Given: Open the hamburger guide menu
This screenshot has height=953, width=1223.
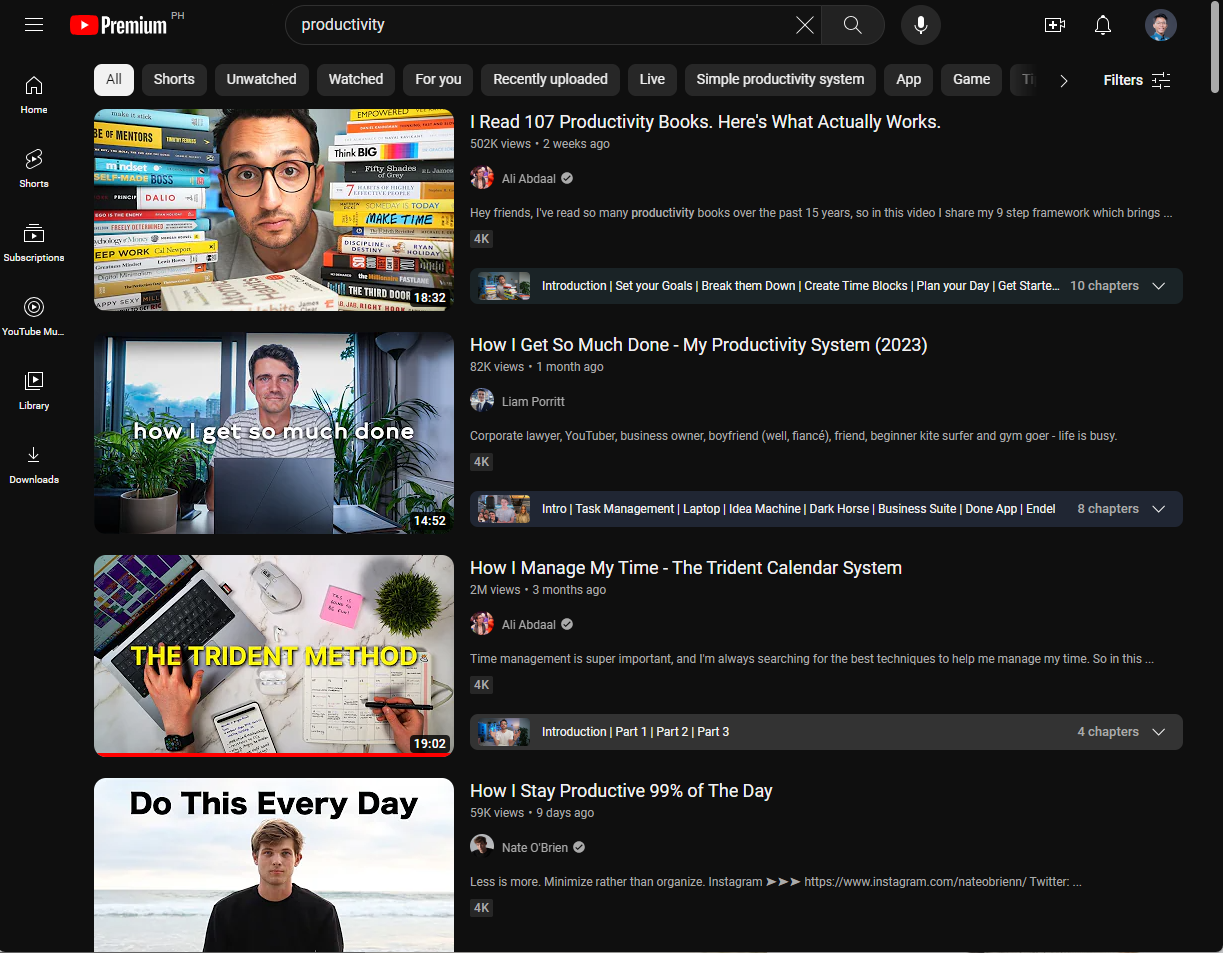Looking at the screenshot, I should coord(34,25).
